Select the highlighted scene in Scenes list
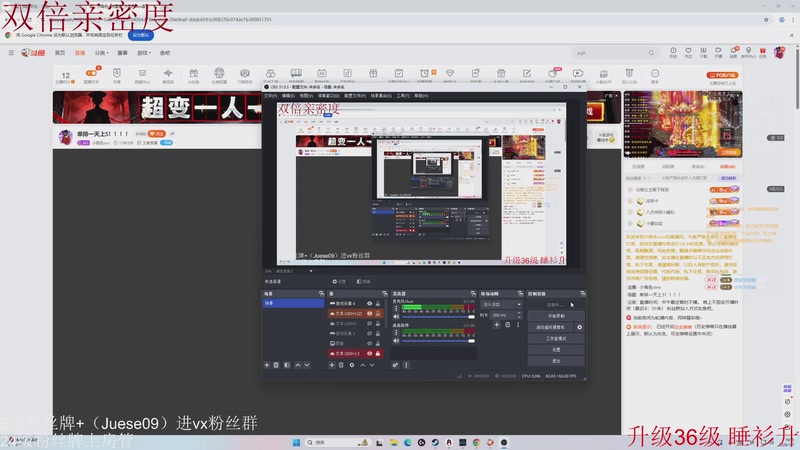This screenshot has height=450, width=800. click(293, 303)
